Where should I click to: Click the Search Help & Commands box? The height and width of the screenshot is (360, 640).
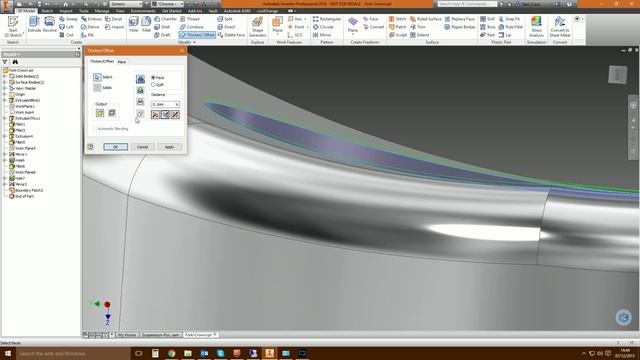[x=467, y=4]
